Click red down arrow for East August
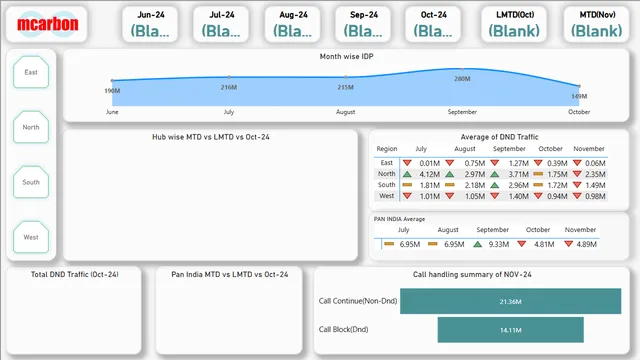640x360 pixels. point(450,163)
